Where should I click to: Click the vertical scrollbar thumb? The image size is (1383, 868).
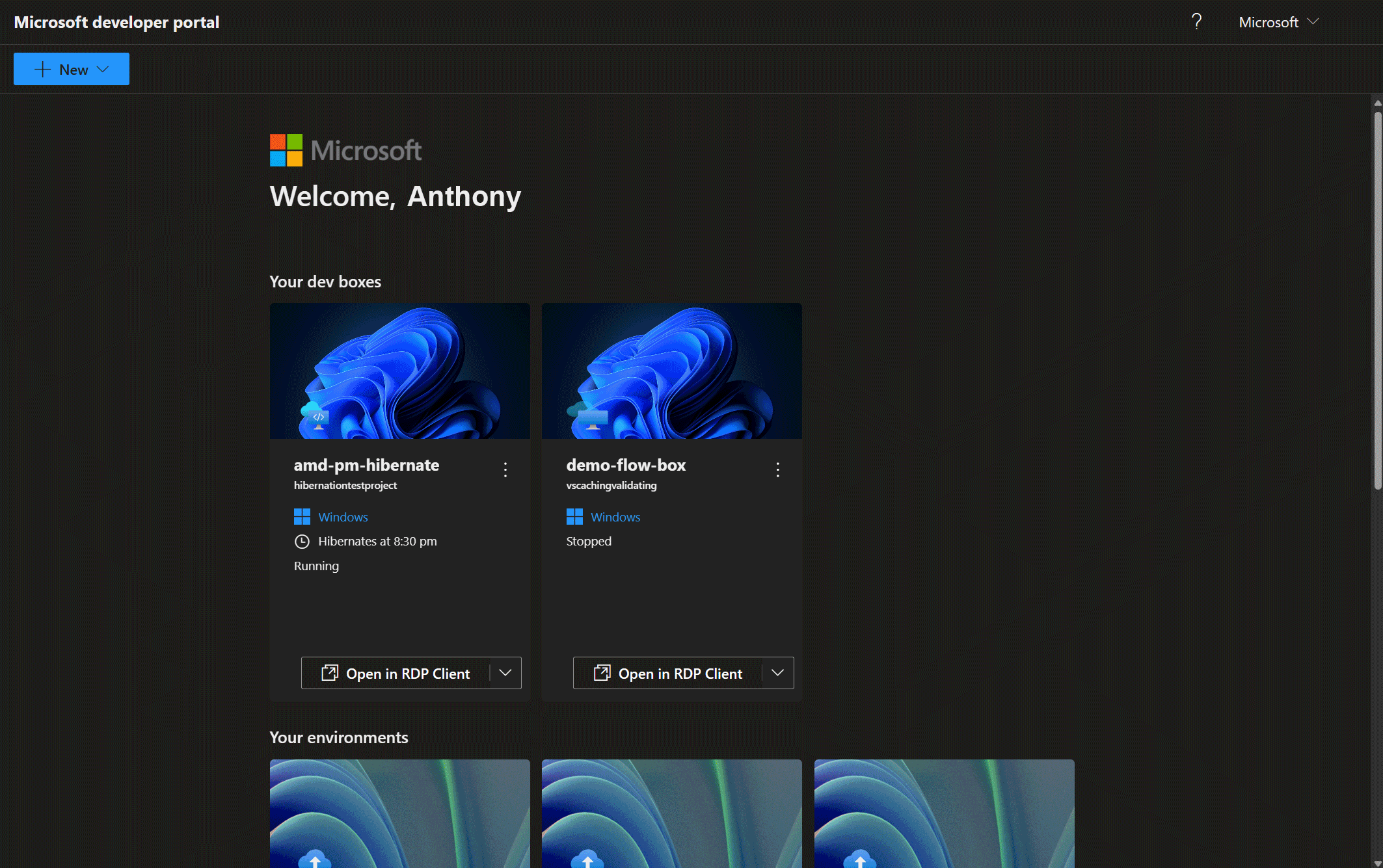tap(1377, 299)
